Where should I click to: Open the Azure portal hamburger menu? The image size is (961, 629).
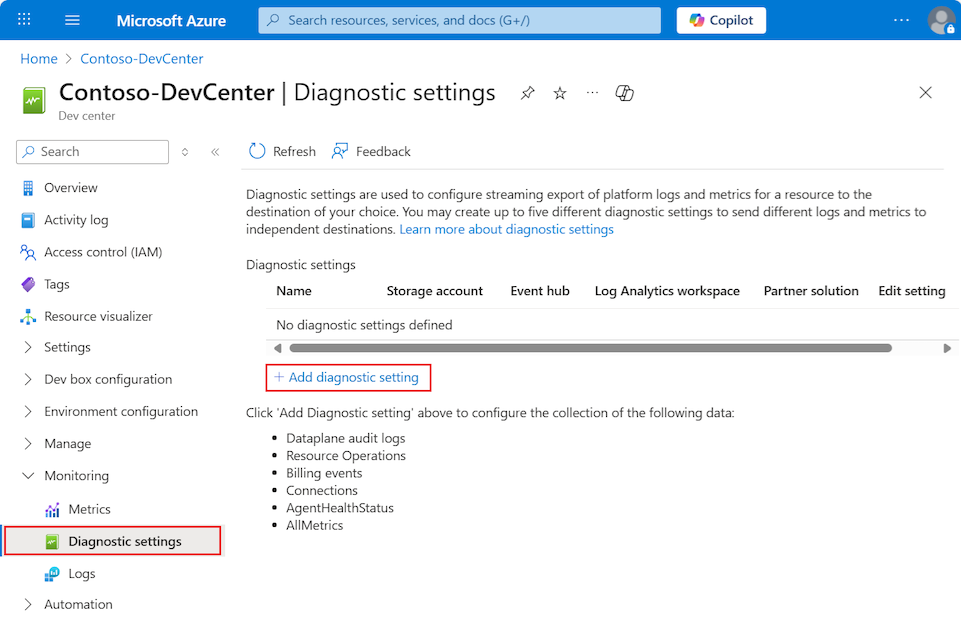71,20
